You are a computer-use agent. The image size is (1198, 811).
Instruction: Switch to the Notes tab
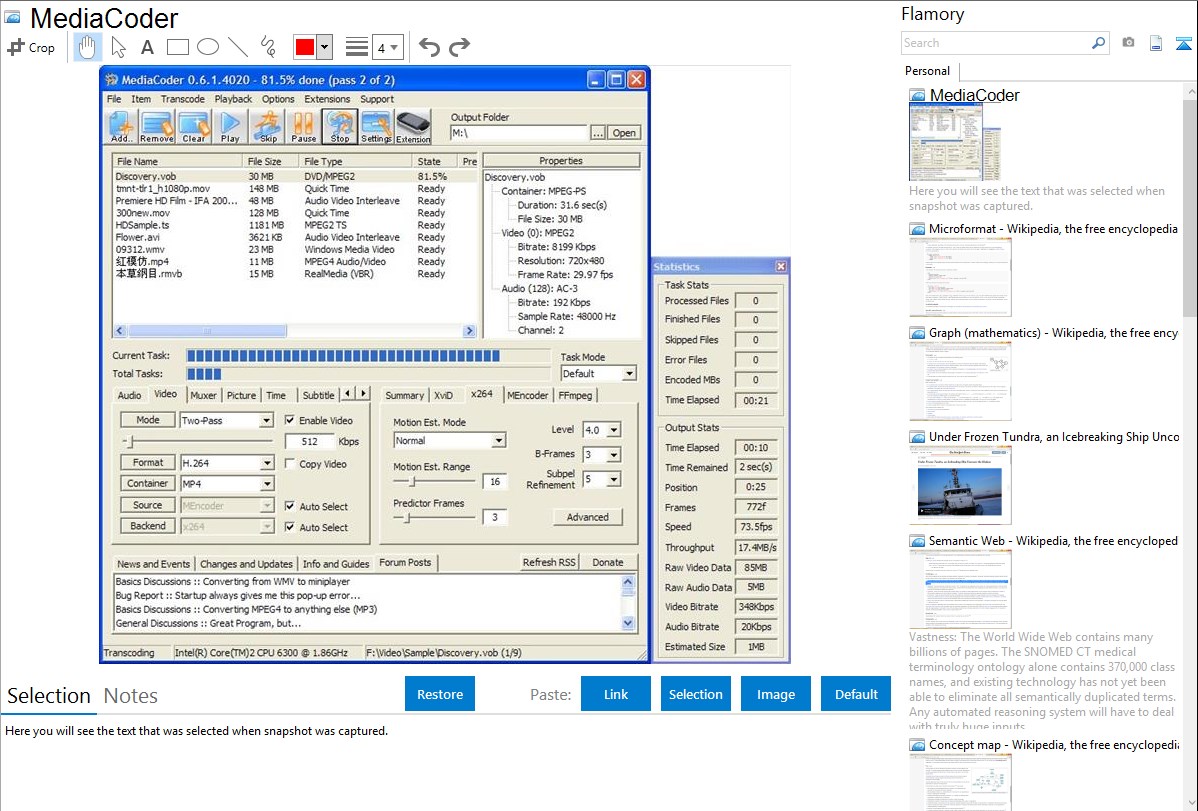131,696
